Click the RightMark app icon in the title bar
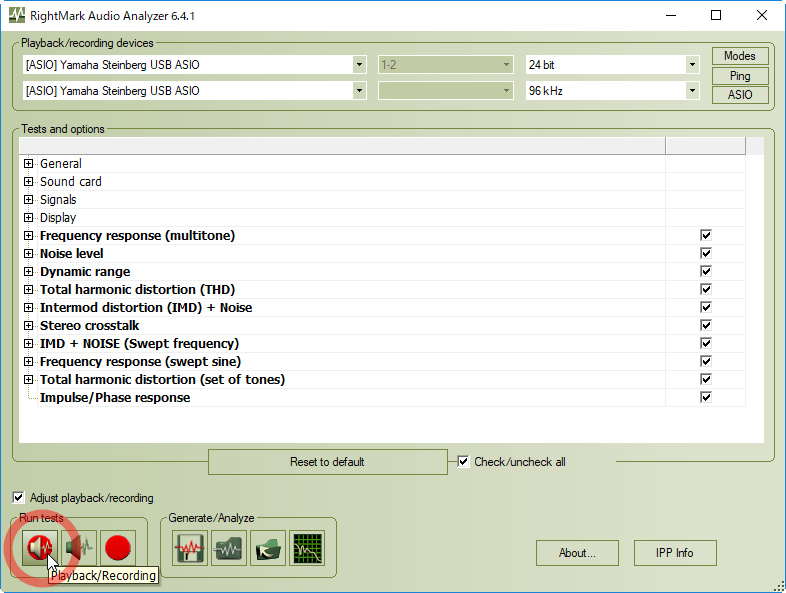 point(17,15)
